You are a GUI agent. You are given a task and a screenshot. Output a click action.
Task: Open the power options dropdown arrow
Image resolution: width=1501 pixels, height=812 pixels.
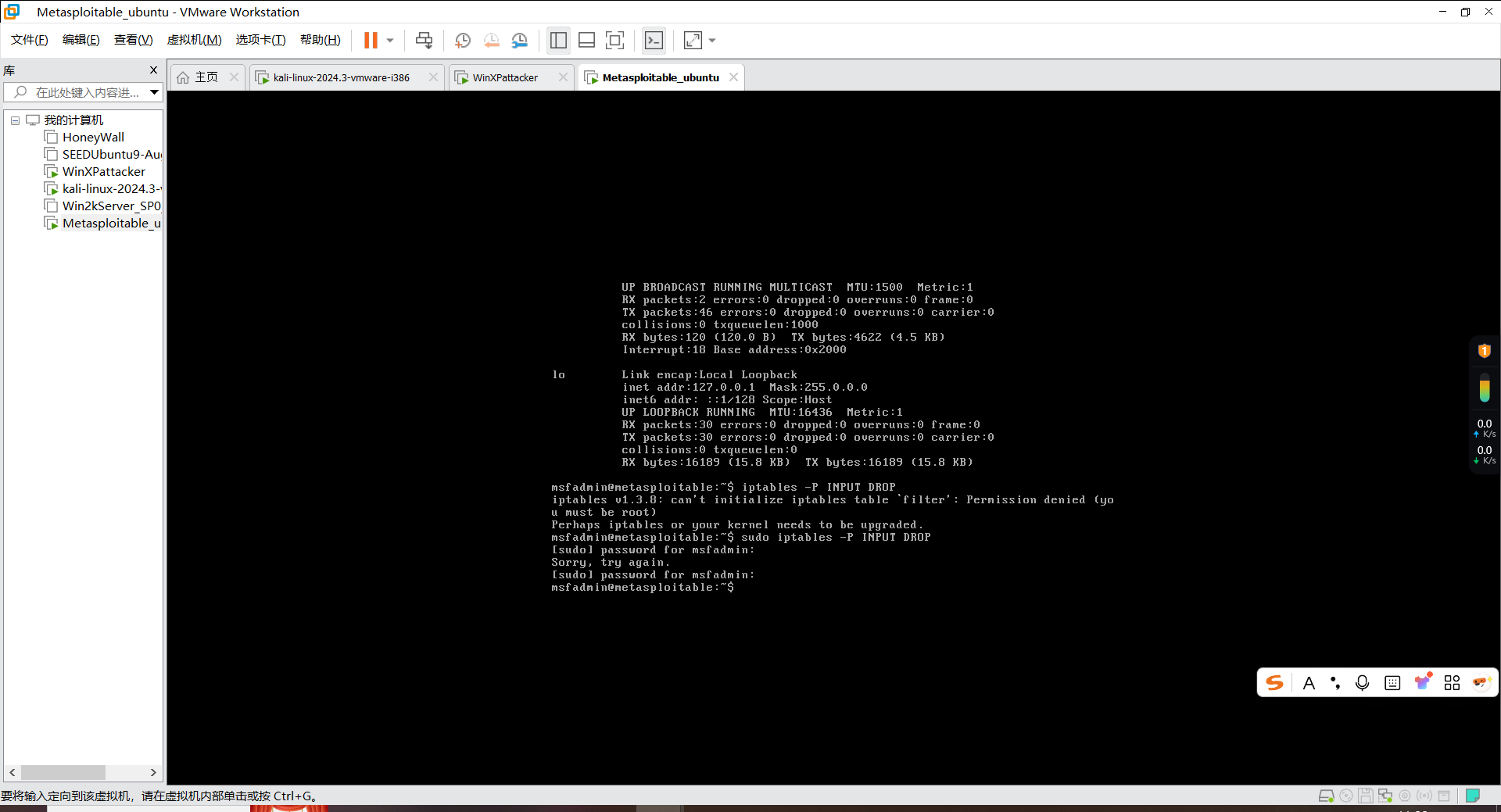pos(390,41)
